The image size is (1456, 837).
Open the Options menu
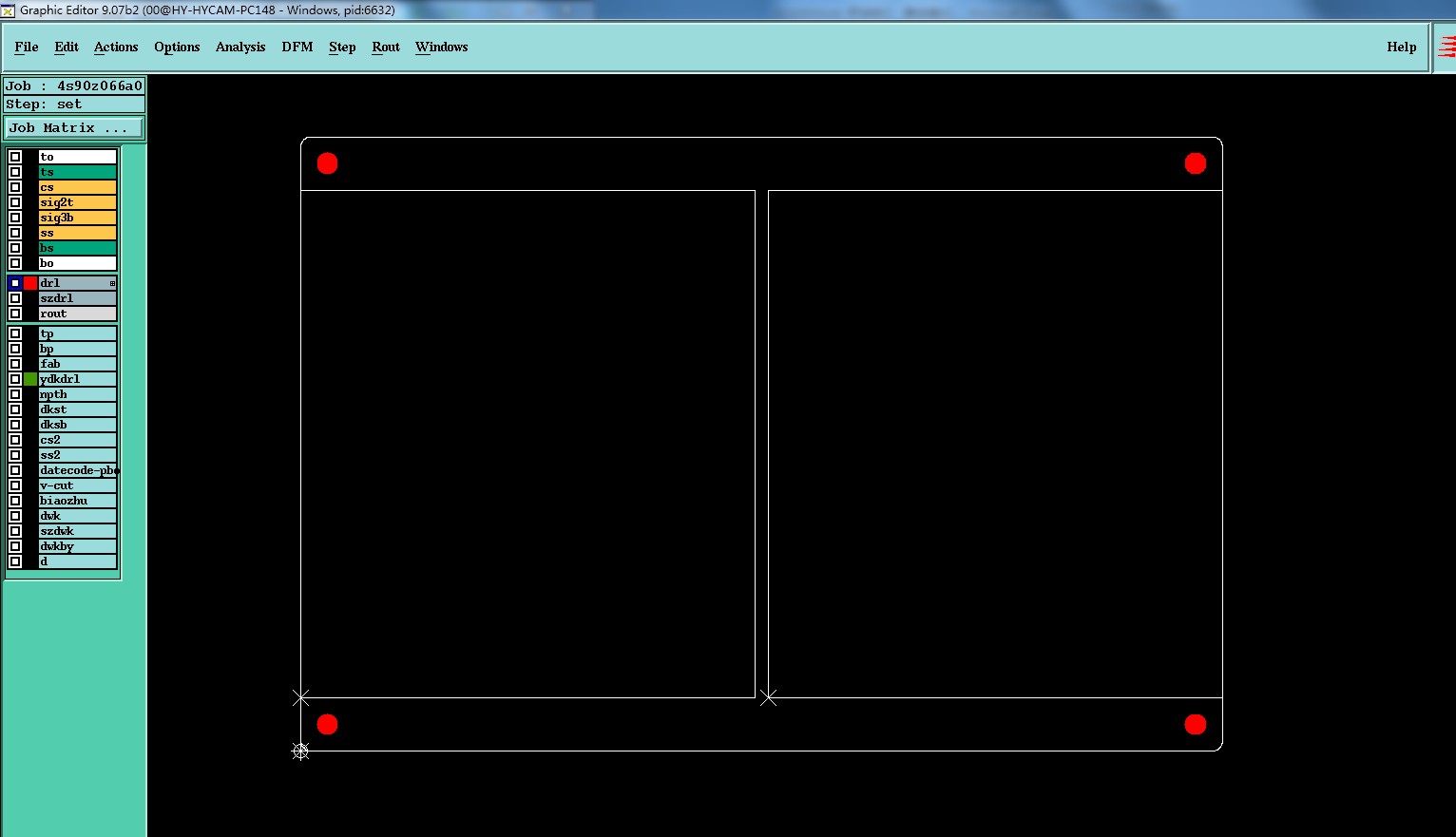click(x=177, y=47)
